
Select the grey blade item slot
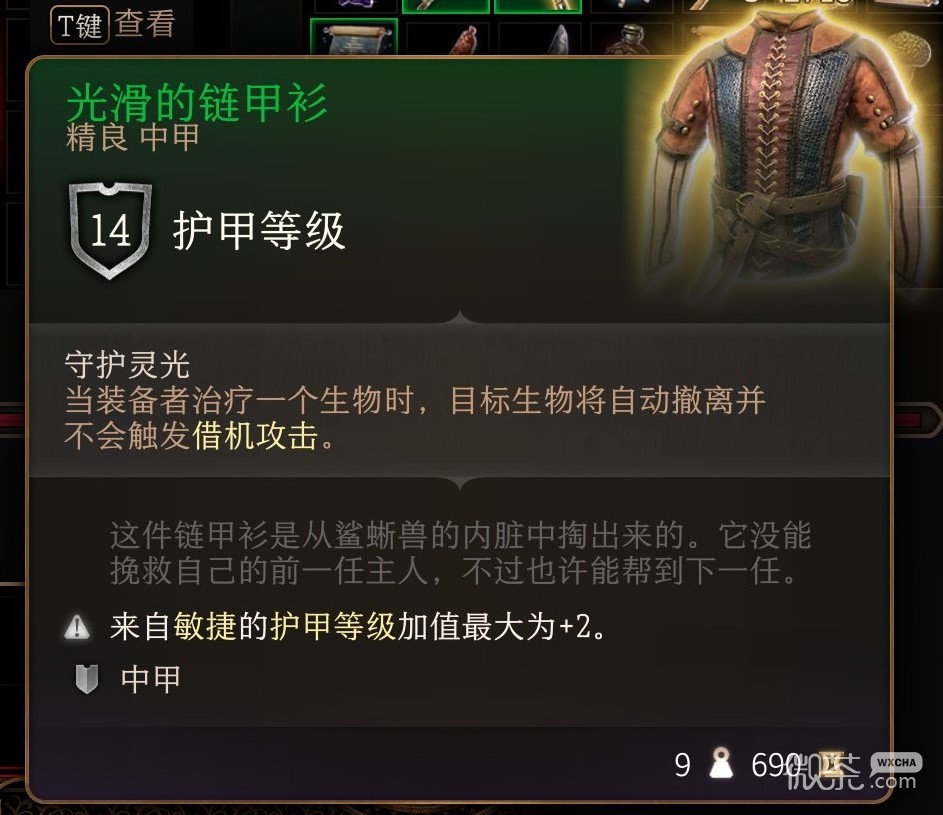(559, 40)
